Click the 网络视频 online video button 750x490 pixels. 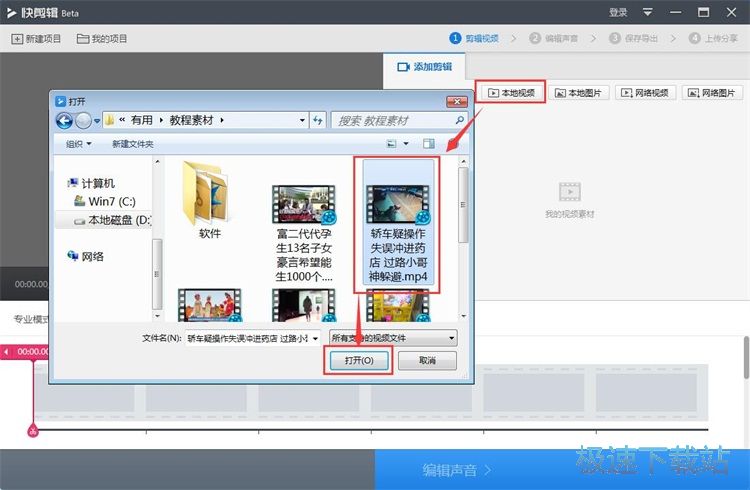click(645, 92)
